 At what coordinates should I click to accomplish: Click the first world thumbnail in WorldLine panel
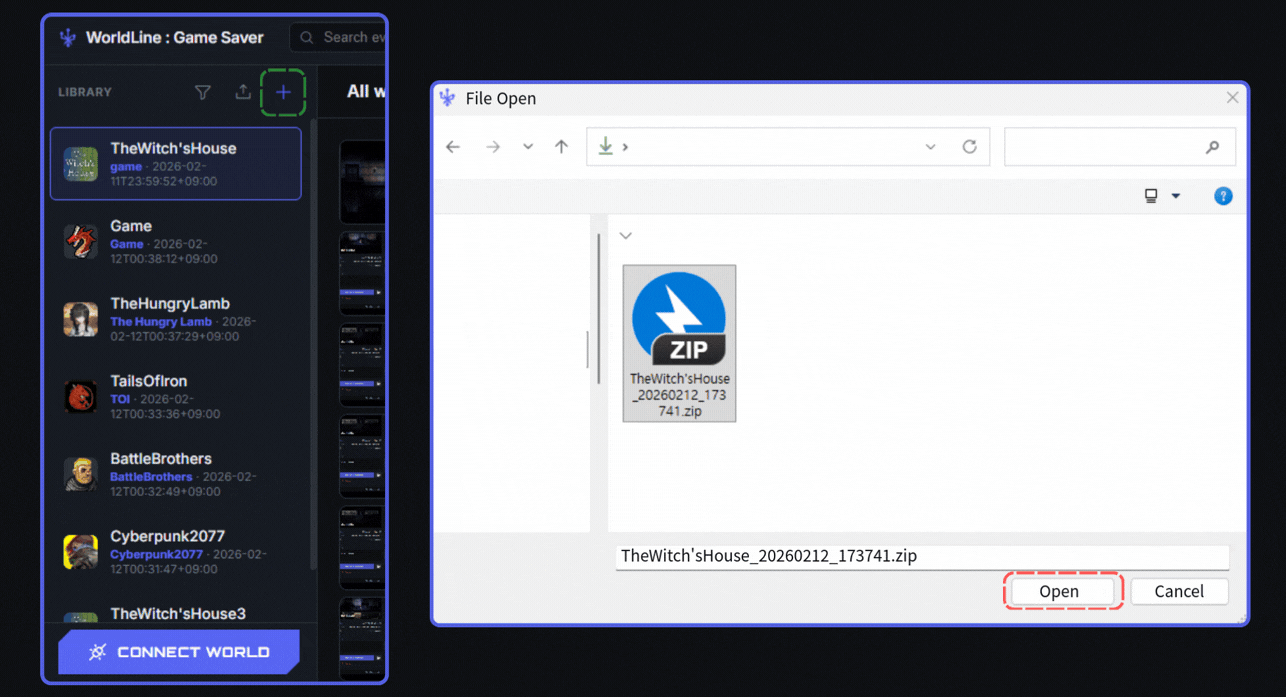[362, 182]
